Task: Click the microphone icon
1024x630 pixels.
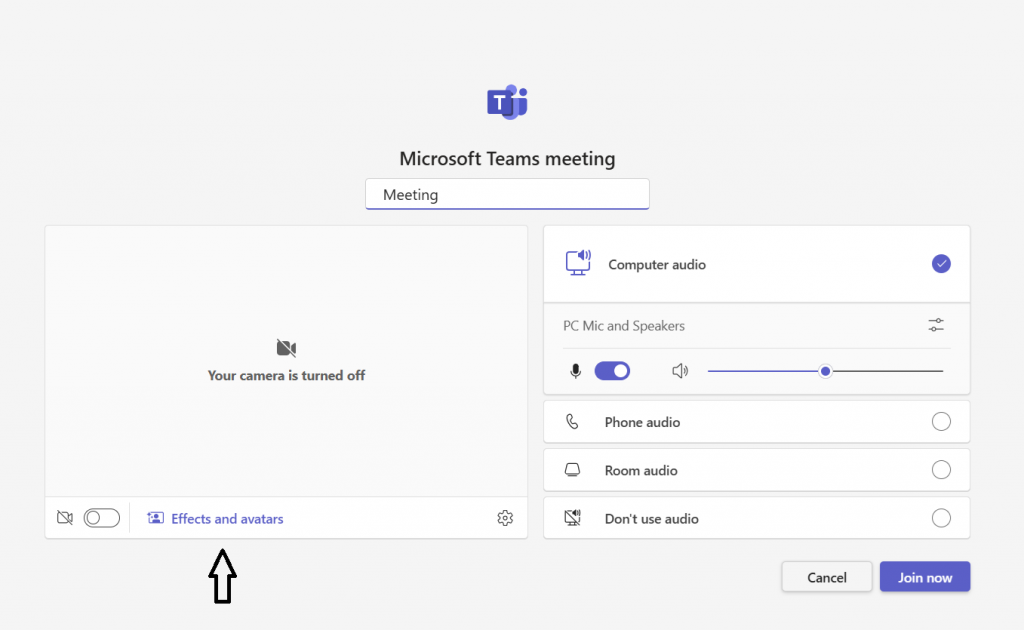Action: point(575,371)
